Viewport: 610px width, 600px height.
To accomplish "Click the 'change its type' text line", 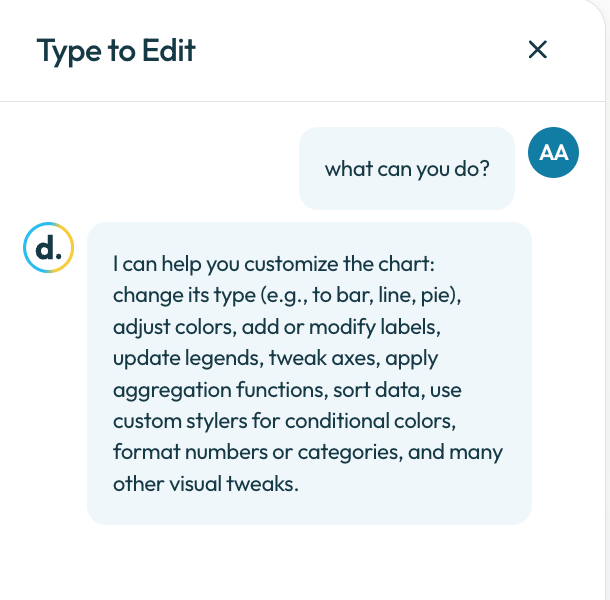I will coord(287,295).
